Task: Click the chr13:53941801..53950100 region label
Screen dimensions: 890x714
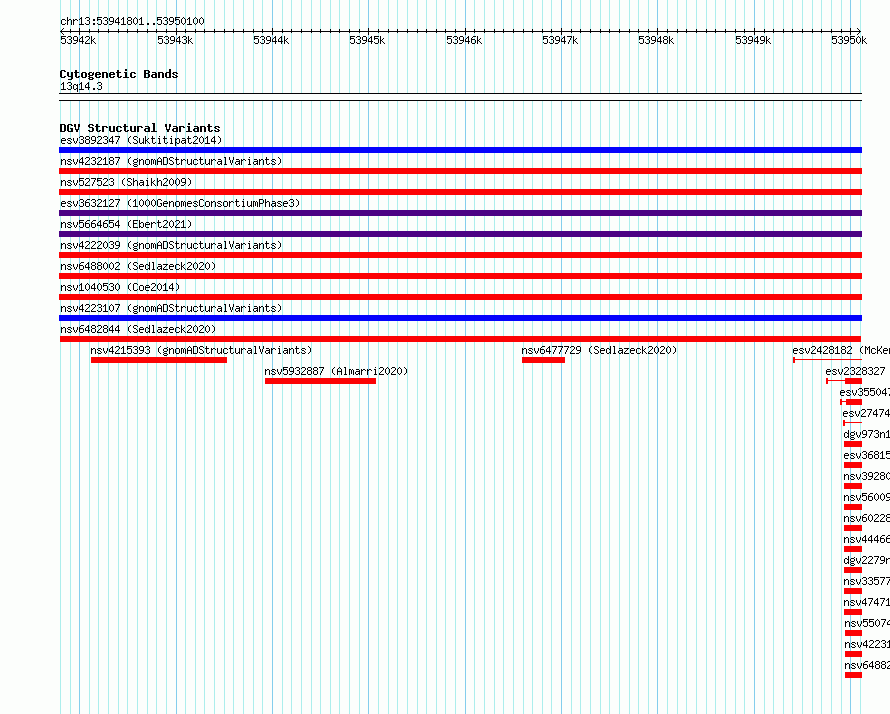Action: point(132,22)
